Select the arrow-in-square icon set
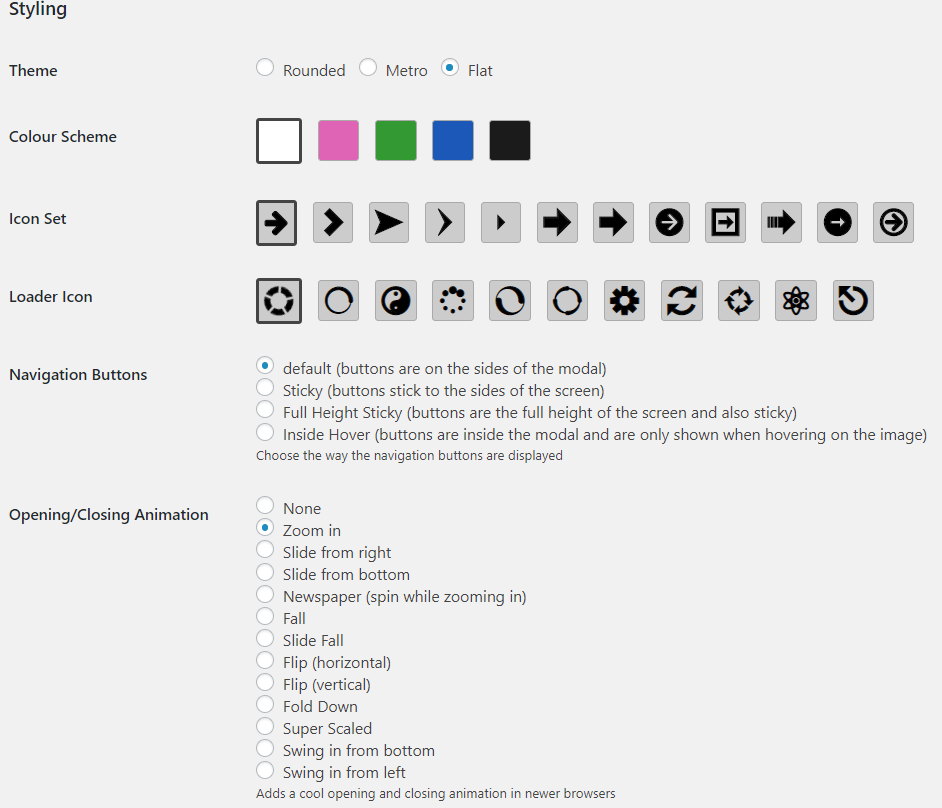The image size is (942, 808). pyautogui.click(x=725, y=223)
